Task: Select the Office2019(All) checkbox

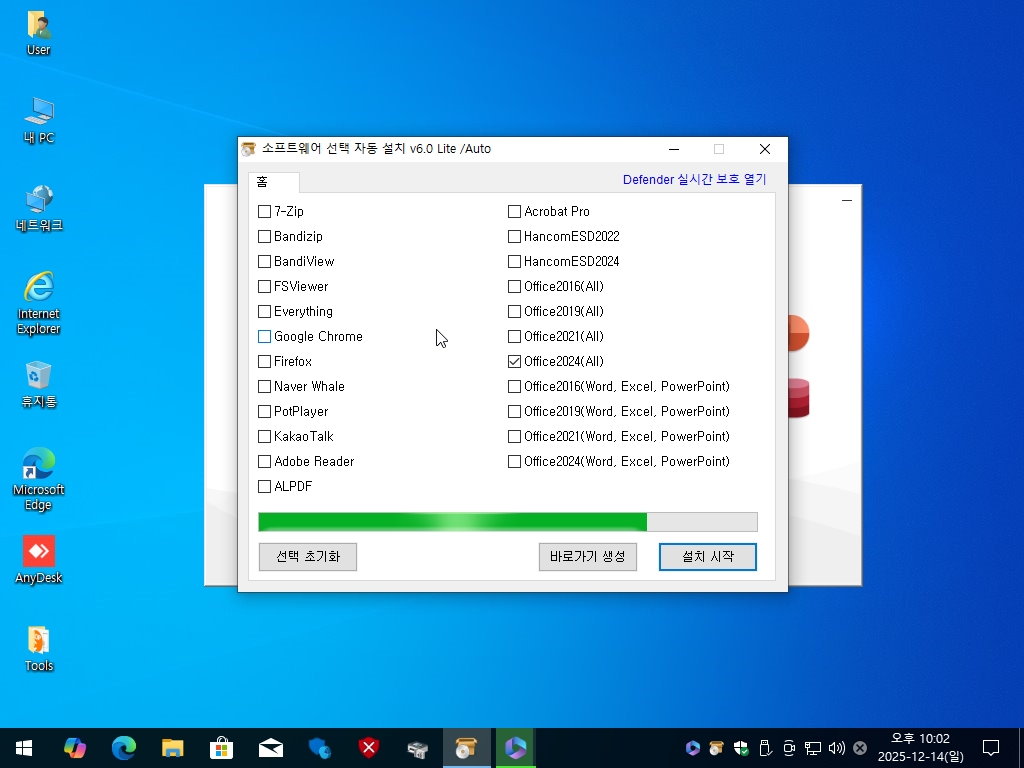Action: [515, 312]
